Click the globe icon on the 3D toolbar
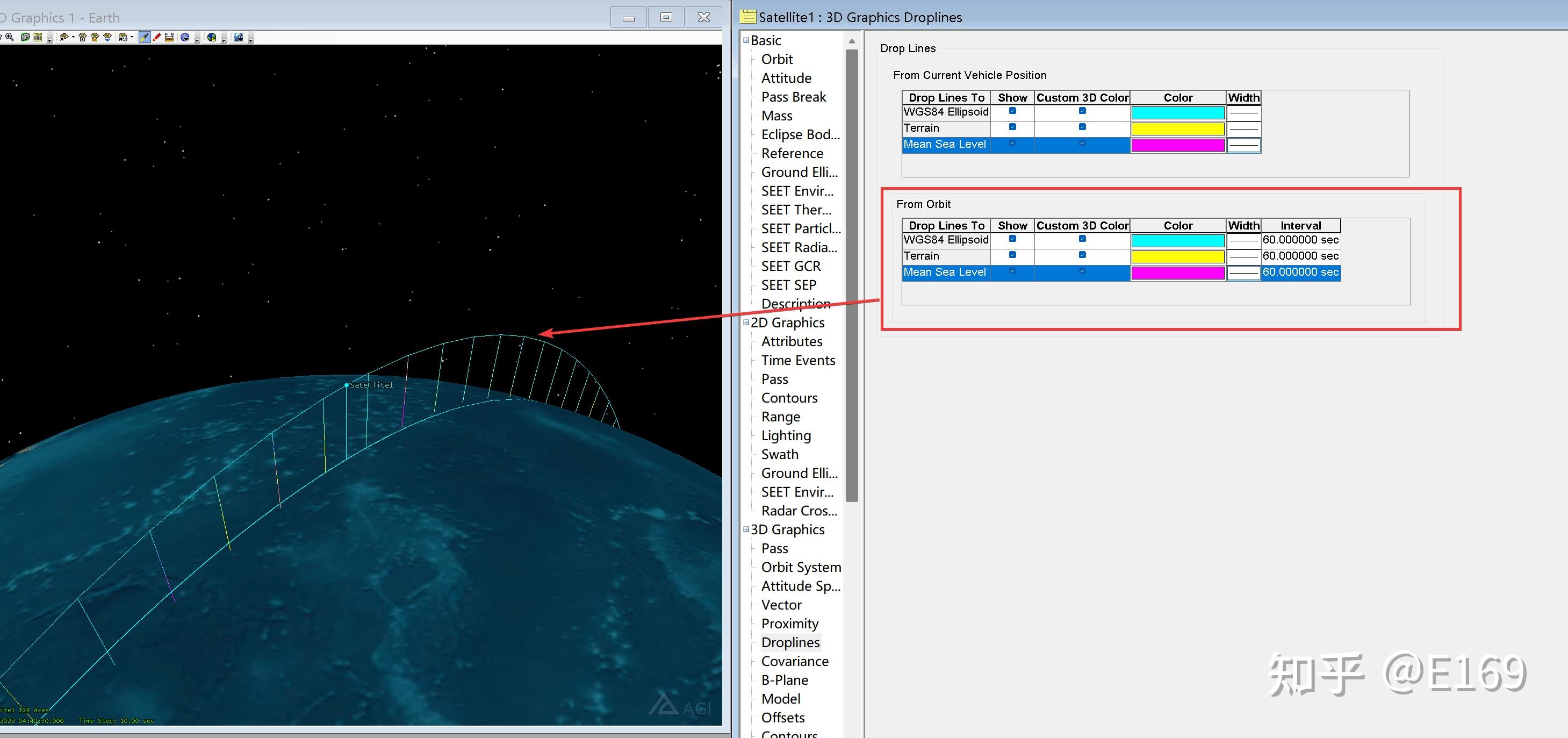Image resolution: width=1568 pixels, height=738 pixels. (x=185, y=37)
